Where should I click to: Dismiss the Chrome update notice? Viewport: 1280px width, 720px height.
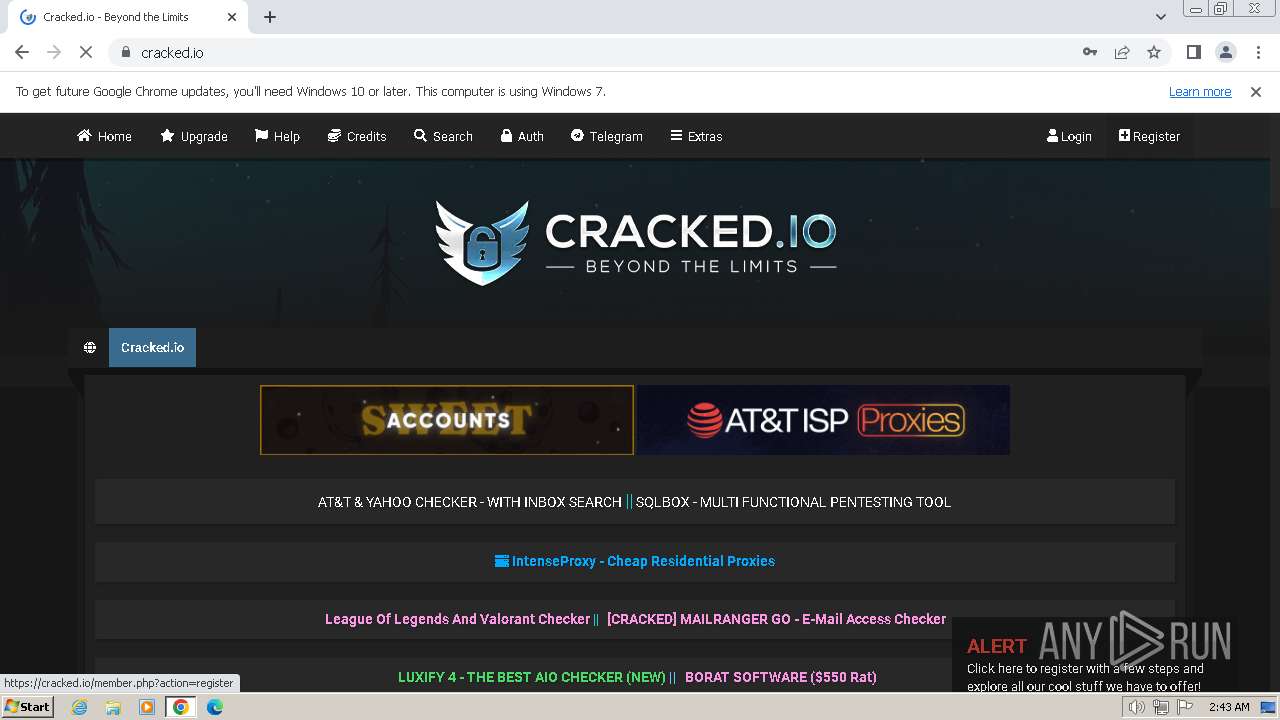[1256, 91]
